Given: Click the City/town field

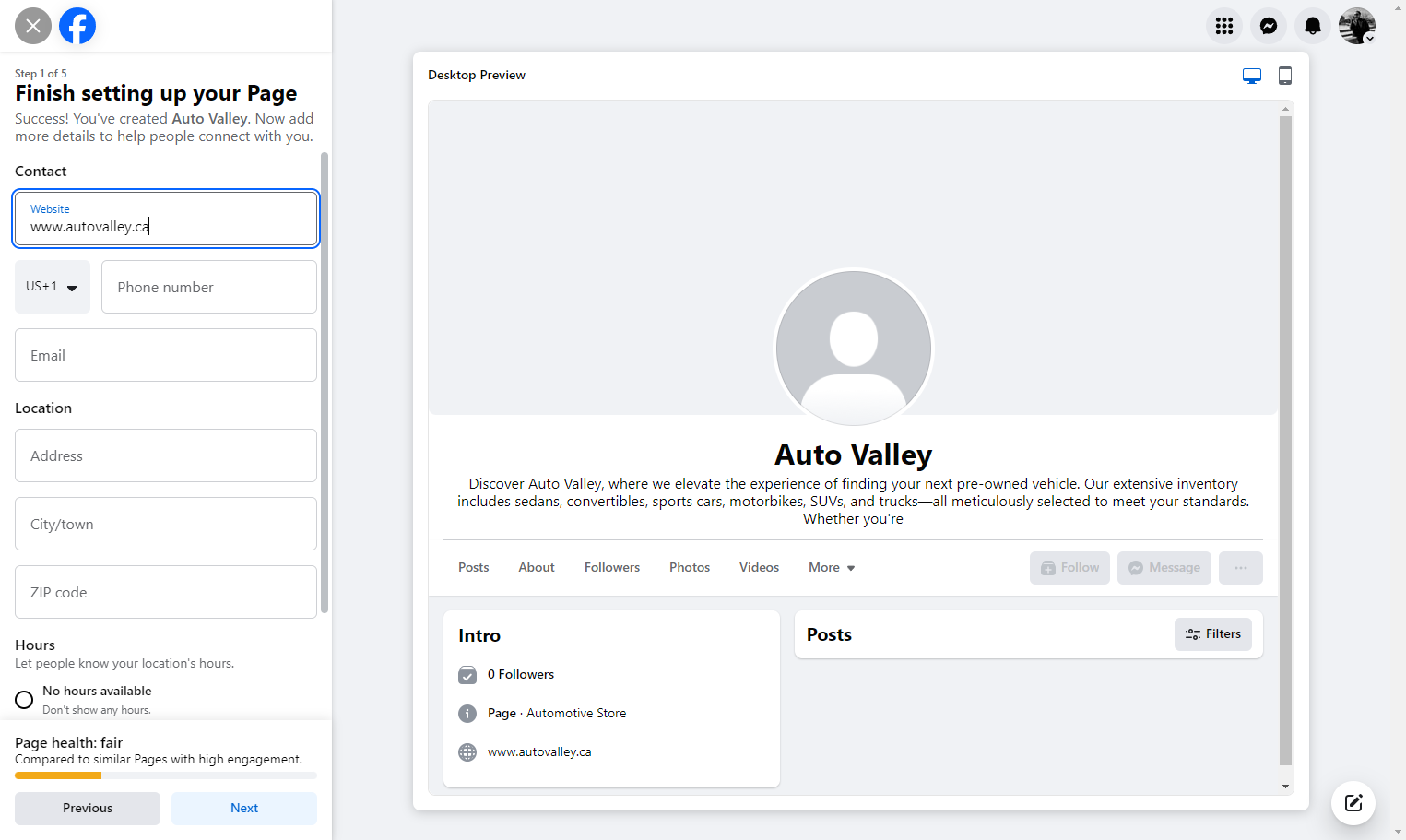Looking at the screenshot, I should tap(166, 524).
